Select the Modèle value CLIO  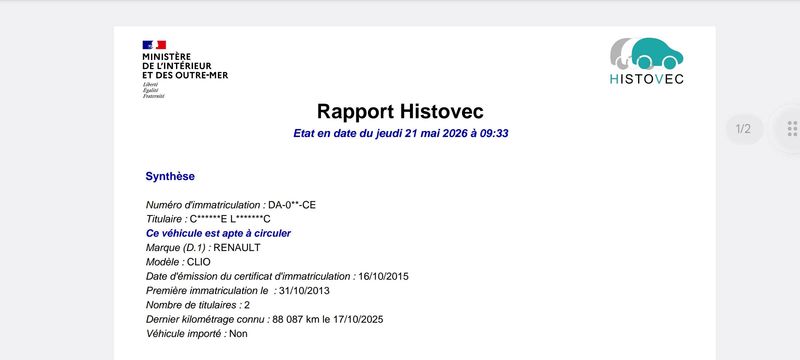point(198,262)
